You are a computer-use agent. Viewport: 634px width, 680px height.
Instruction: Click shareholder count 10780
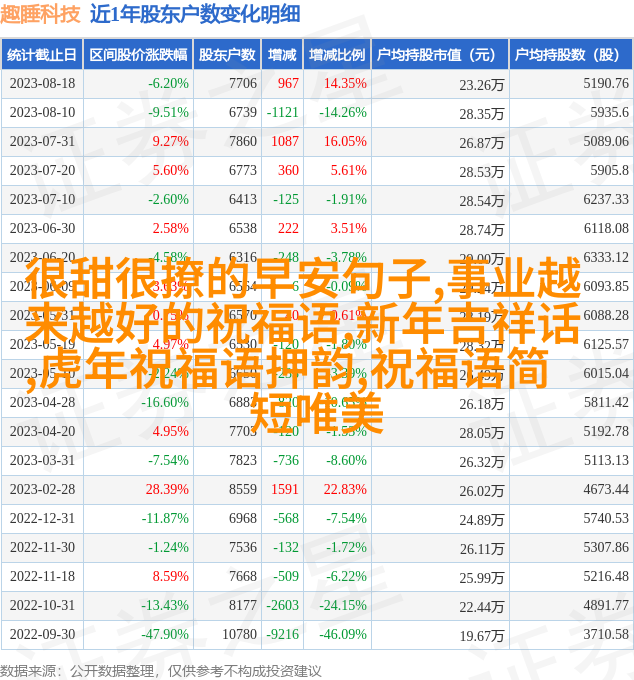click(239, 634)
